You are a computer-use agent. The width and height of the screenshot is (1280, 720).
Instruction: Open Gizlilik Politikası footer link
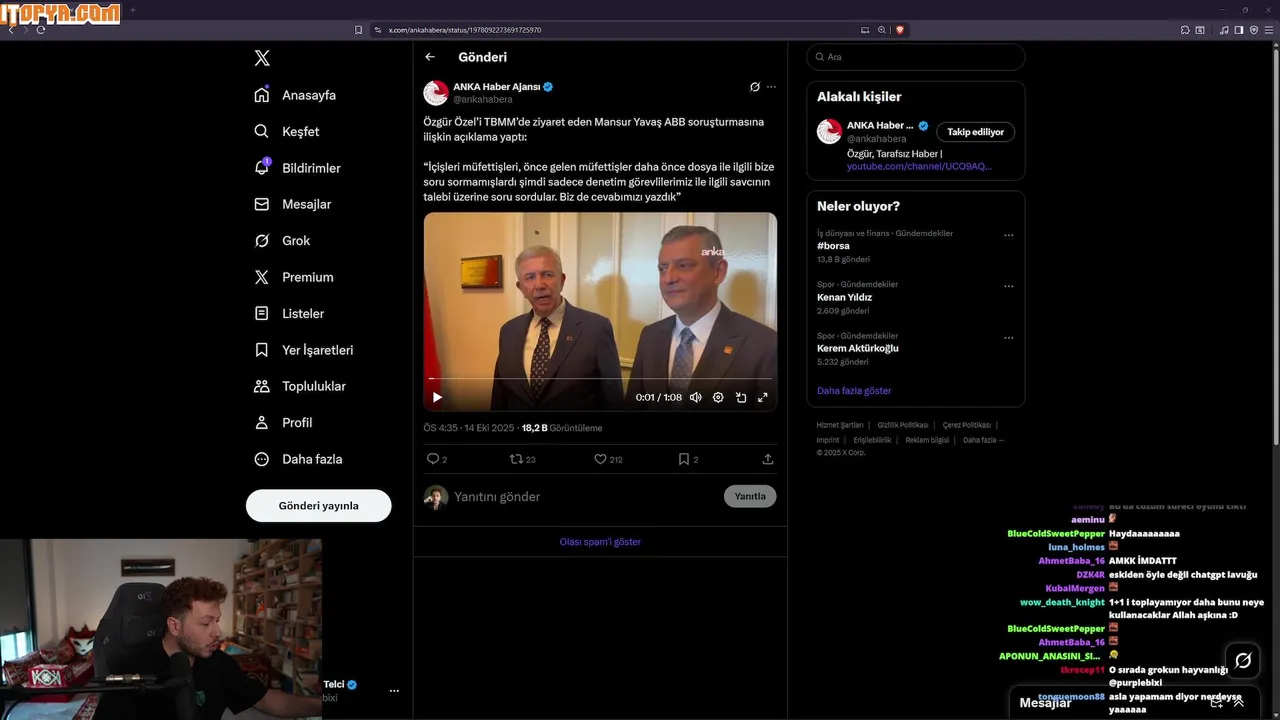[903, 425]
